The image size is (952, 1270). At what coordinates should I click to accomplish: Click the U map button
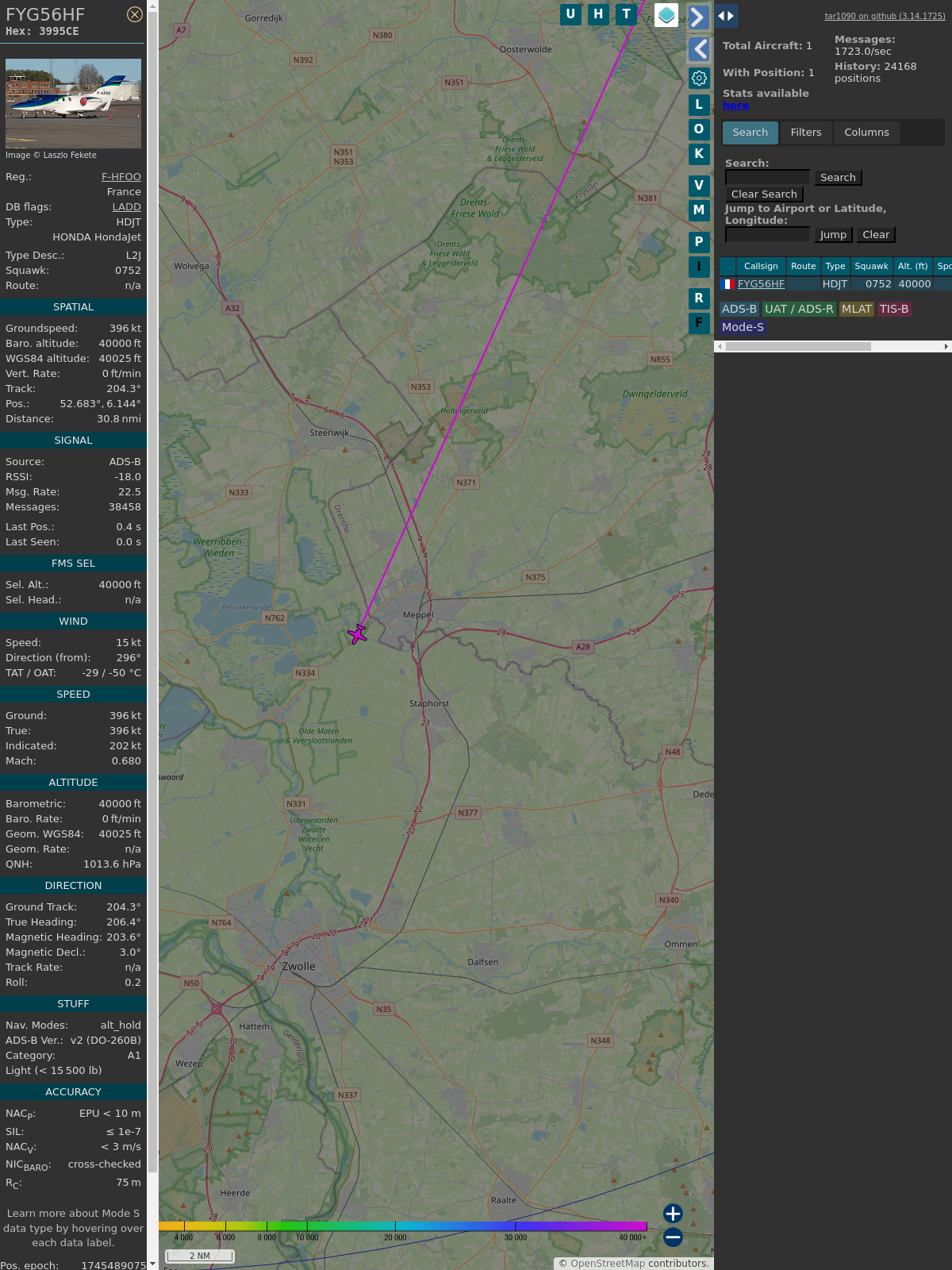570,14
